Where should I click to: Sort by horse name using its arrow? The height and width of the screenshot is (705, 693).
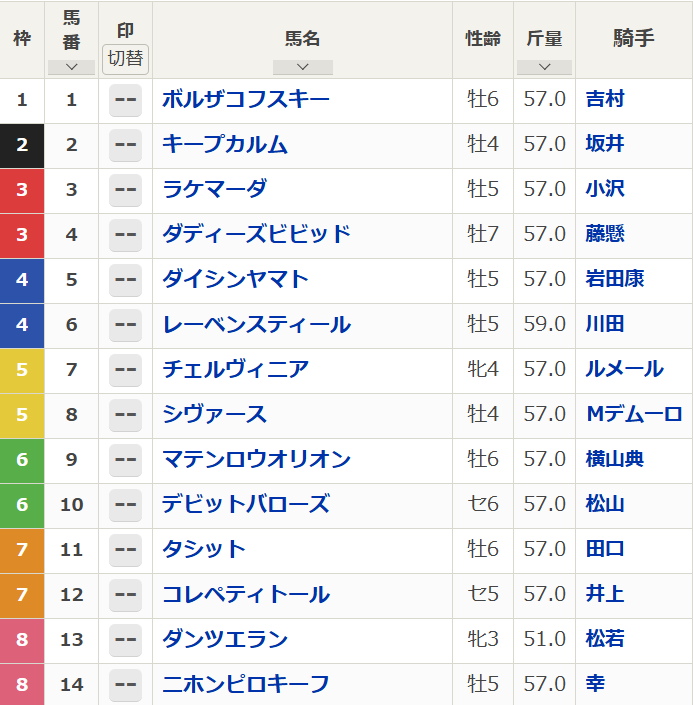point(302,67)
